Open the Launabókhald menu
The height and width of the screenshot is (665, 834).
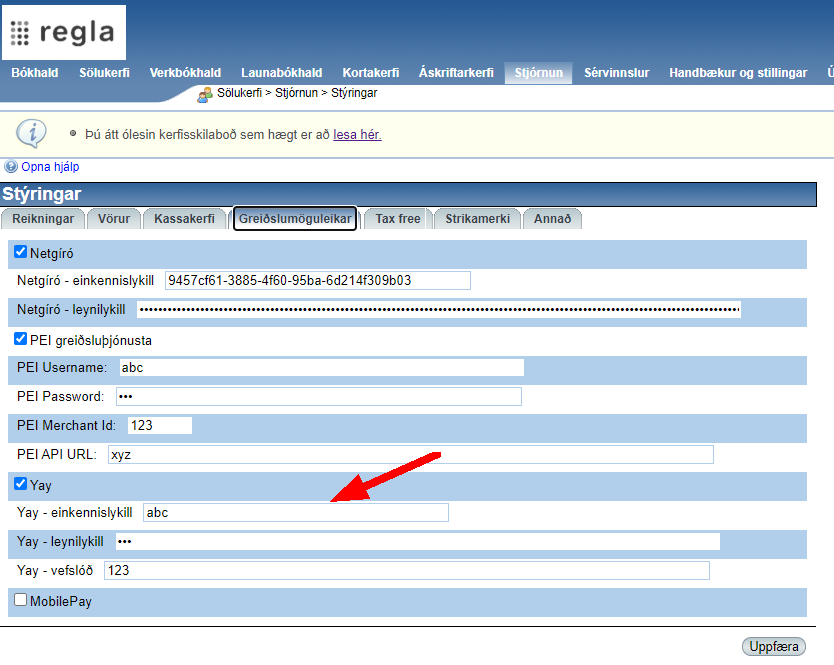[x=281, y=73]
